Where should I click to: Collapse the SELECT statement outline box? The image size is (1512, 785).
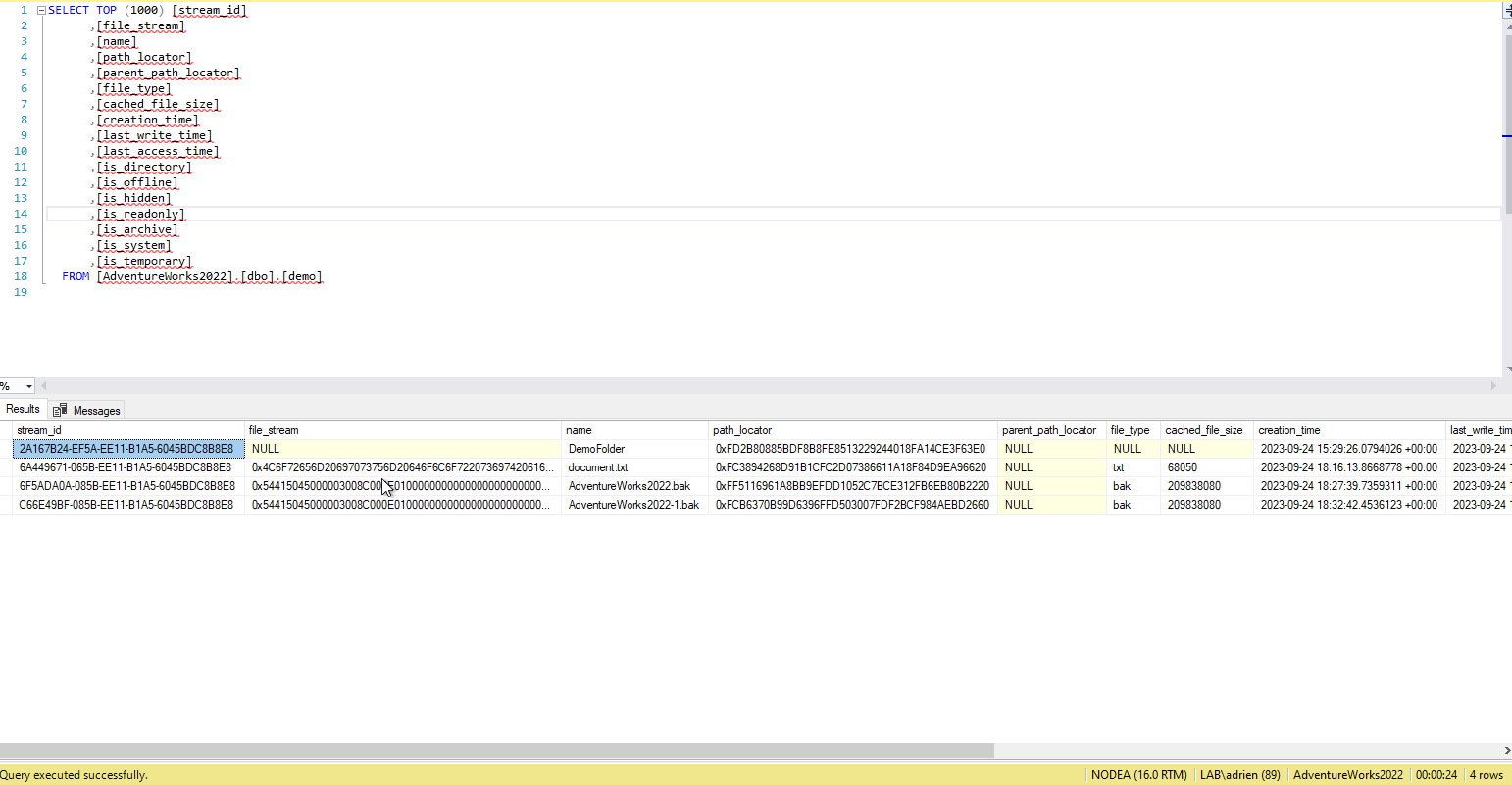(41, 10)
